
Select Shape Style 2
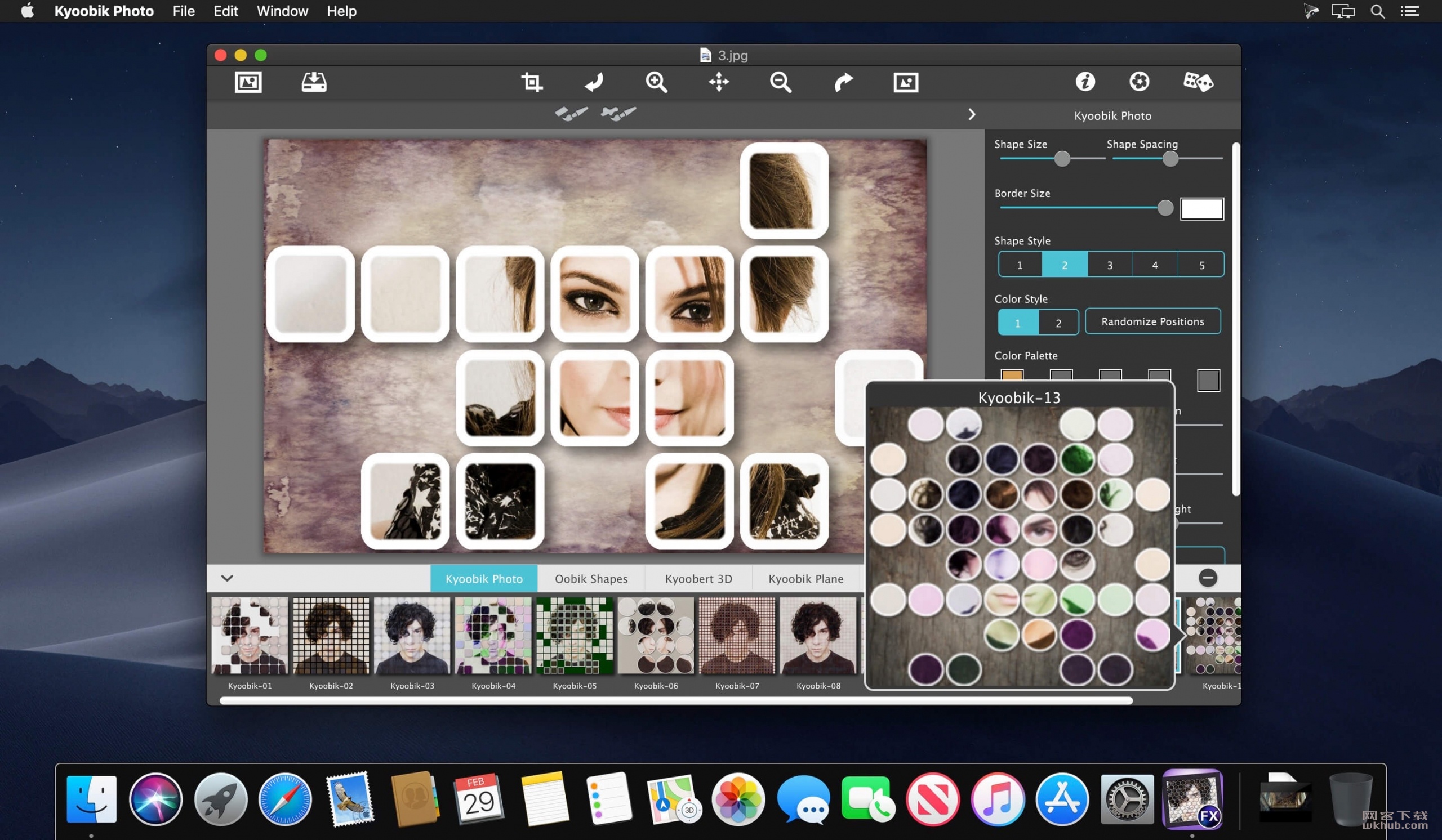1065,264
